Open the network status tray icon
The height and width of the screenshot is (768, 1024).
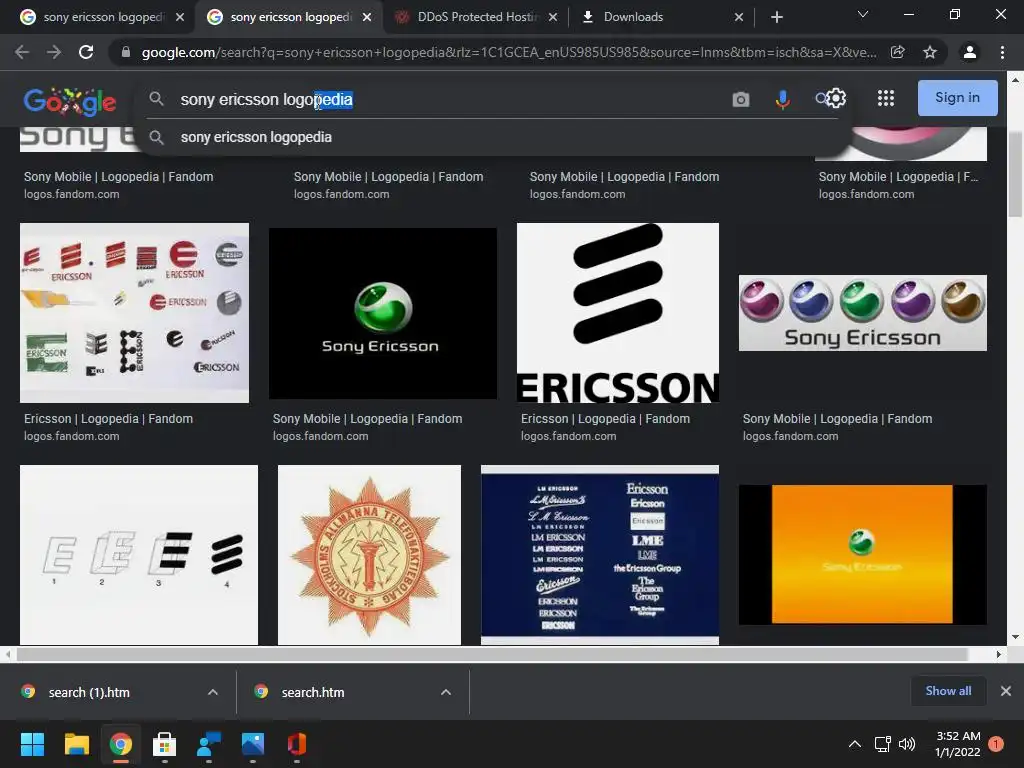pos(882,744)
